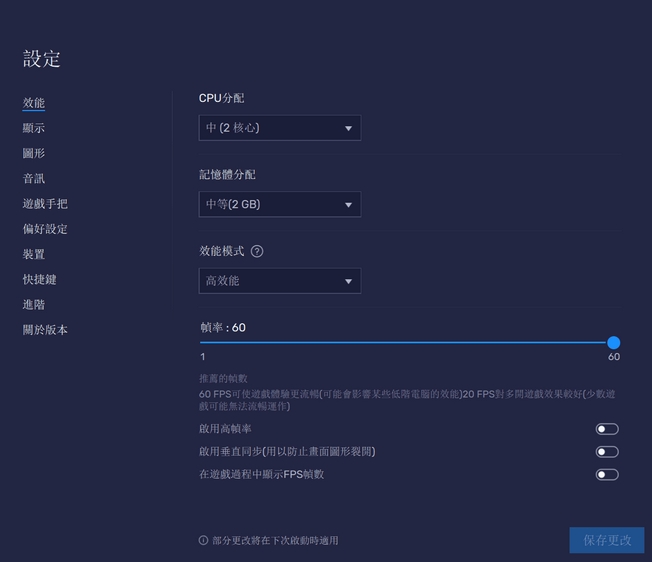Go to the 音訊 settings tab

pyautogui.click(x=34, y=179)
